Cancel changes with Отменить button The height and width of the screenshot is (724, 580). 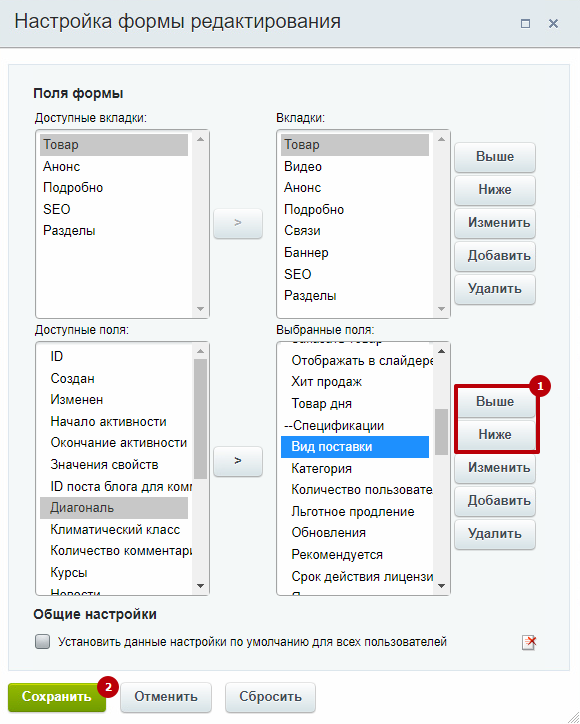point(166,697)
